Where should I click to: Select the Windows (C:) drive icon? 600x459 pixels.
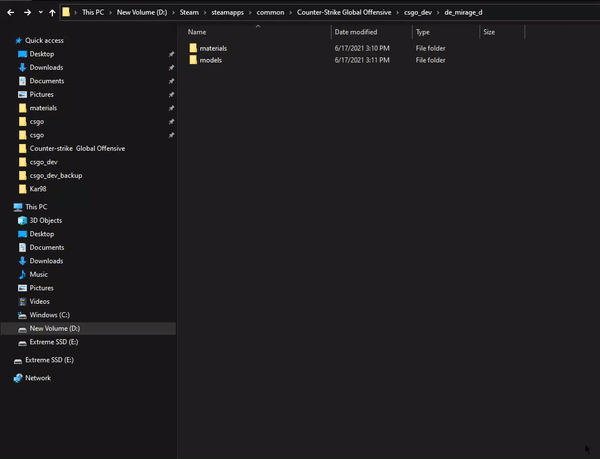click(x=19, y=315)
